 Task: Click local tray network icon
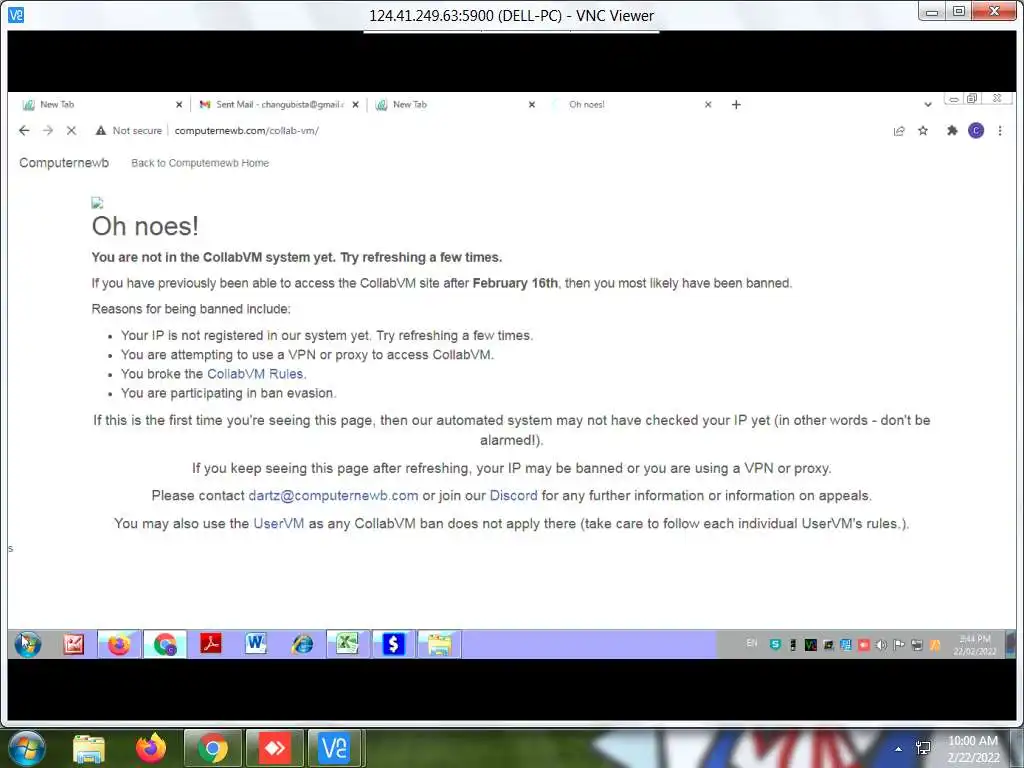(x=923, y=748)
